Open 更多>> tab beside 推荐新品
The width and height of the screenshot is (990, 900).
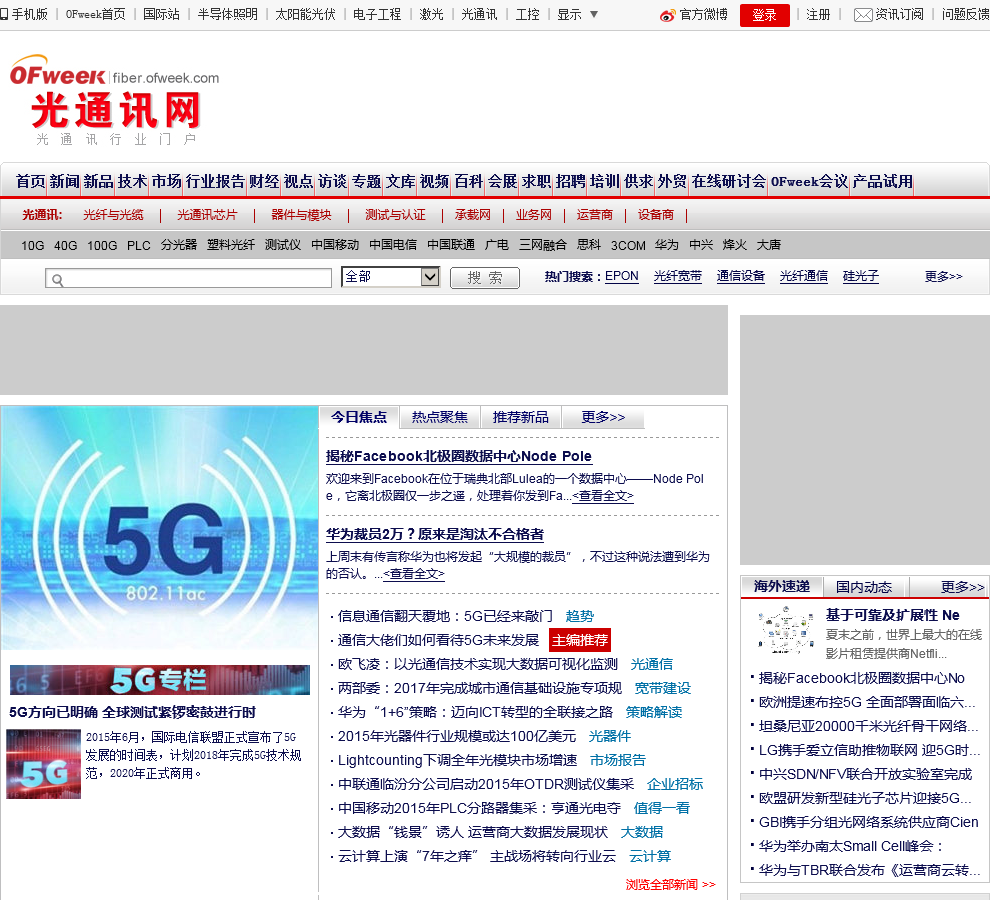pyautogui.click(x=603, y=417)
